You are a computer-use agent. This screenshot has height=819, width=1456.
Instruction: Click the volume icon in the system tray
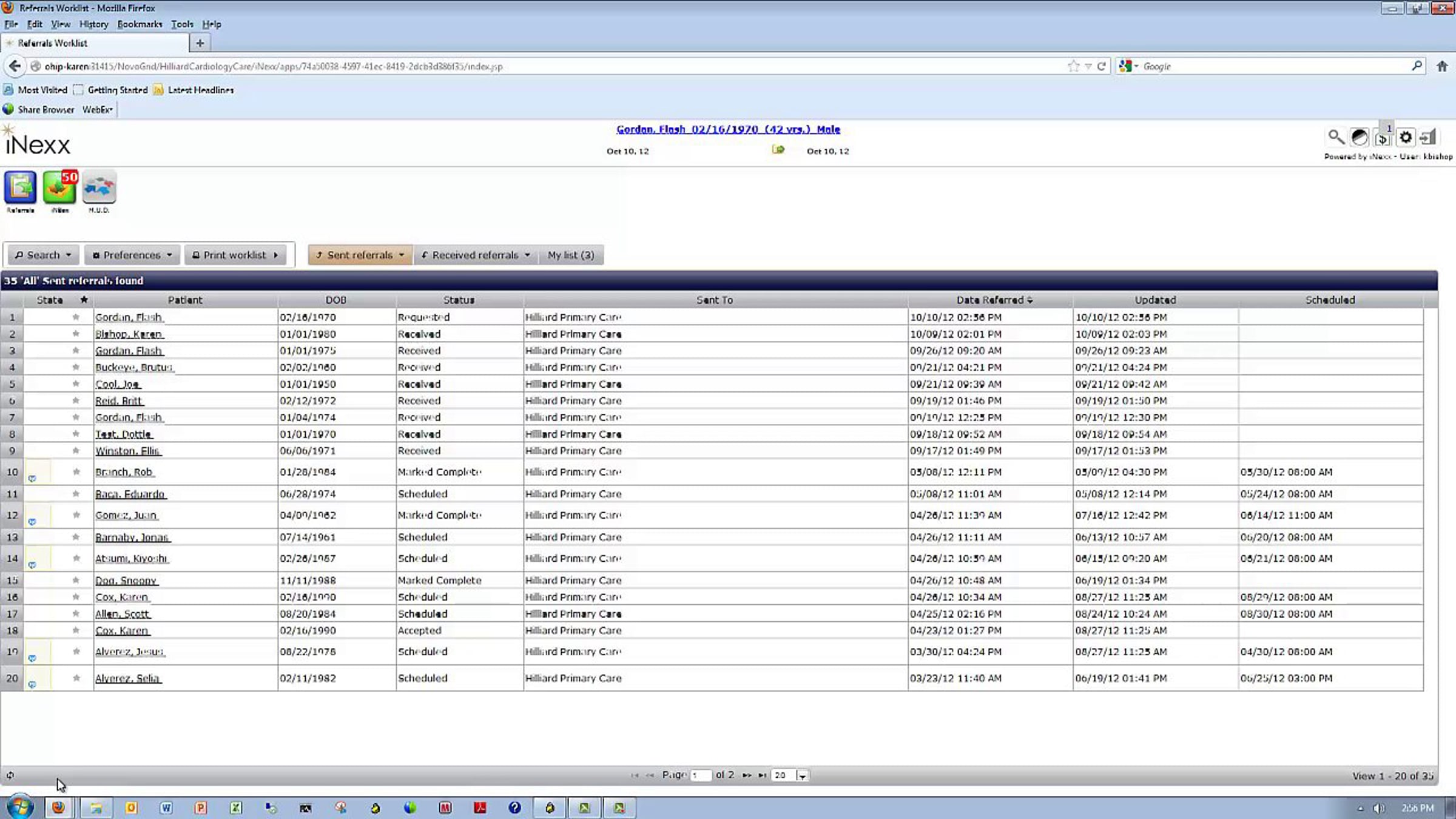coord(1379,808)
